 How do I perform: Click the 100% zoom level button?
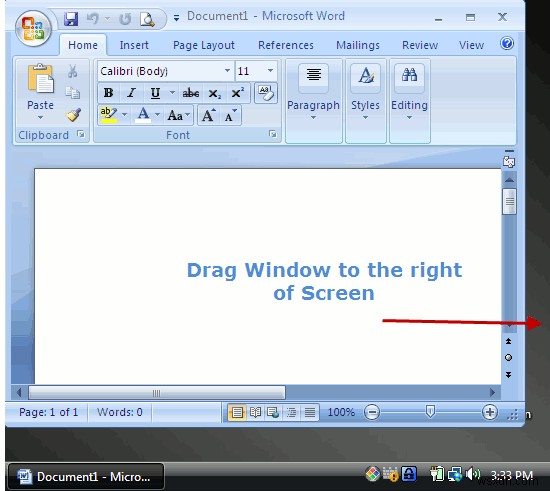tap(341, 412)
